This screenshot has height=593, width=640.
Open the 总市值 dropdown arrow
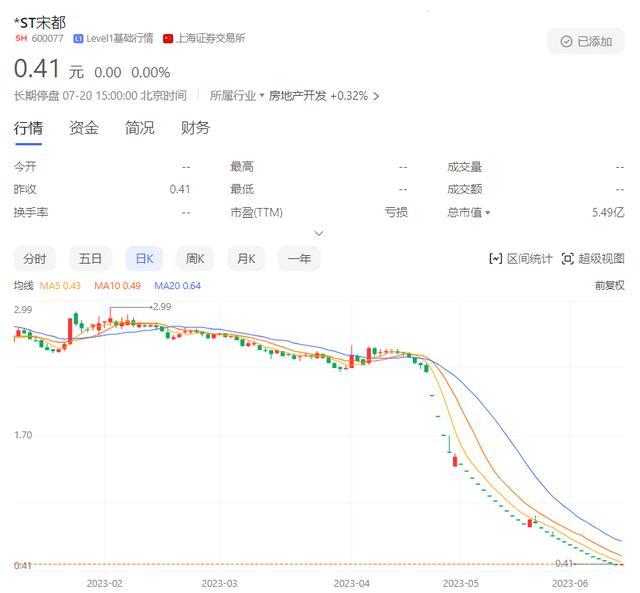pyautogui.click(x=487, y=213)
